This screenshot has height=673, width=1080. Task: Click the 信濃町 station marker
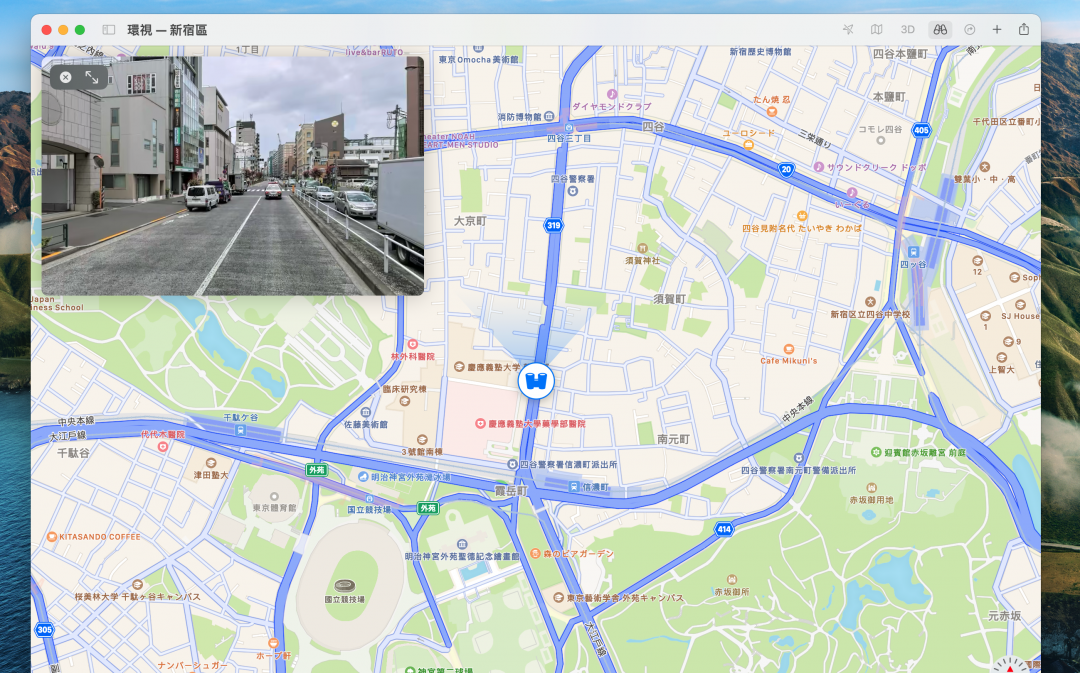[x=573, y=486]
